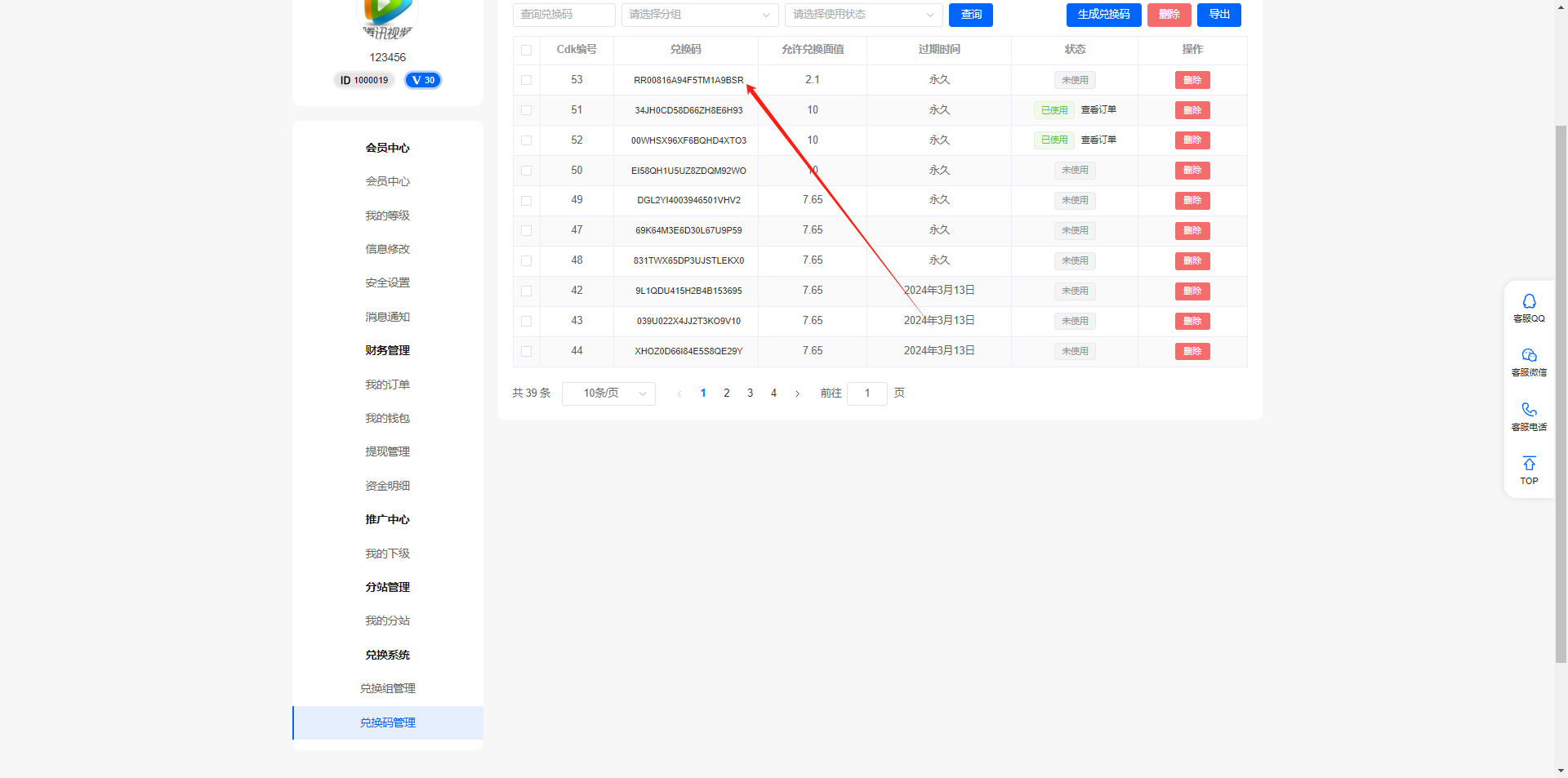Click the 客服QQ penguin icon
This screenshot has height=778, width=1568.
[1529, 302]
